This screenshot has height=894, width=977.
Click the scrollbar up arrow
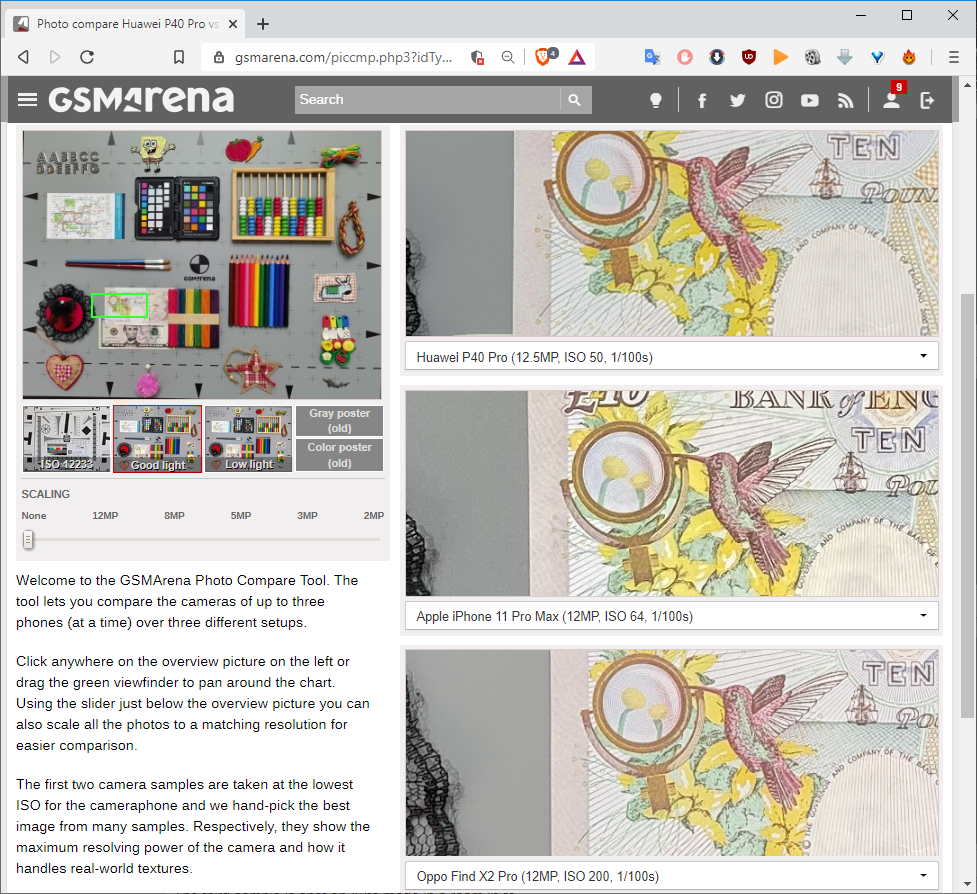(x=967, y=85)
